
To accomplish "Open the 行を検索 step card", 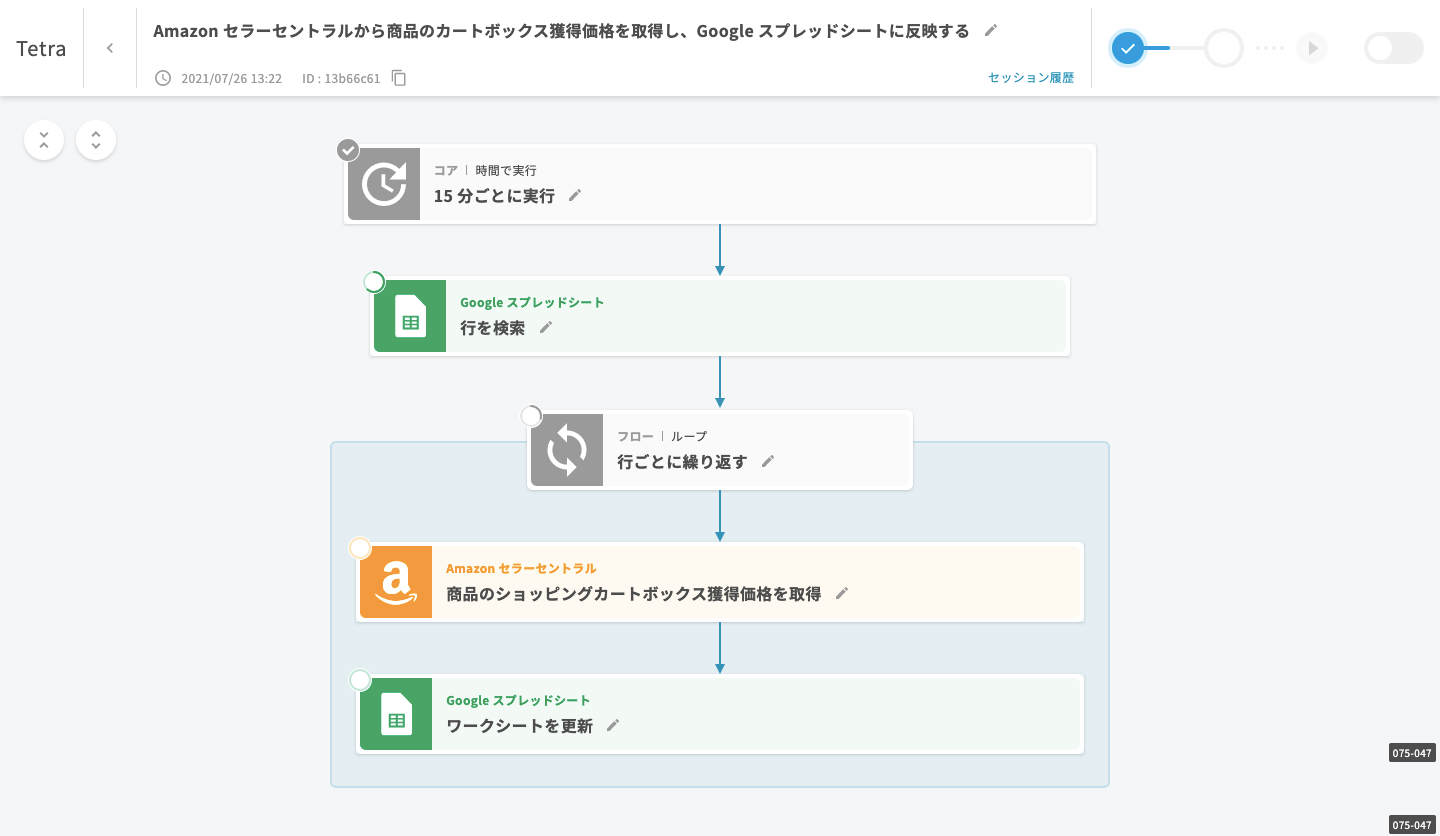I will pyautogui.click(x=720, y=316).
